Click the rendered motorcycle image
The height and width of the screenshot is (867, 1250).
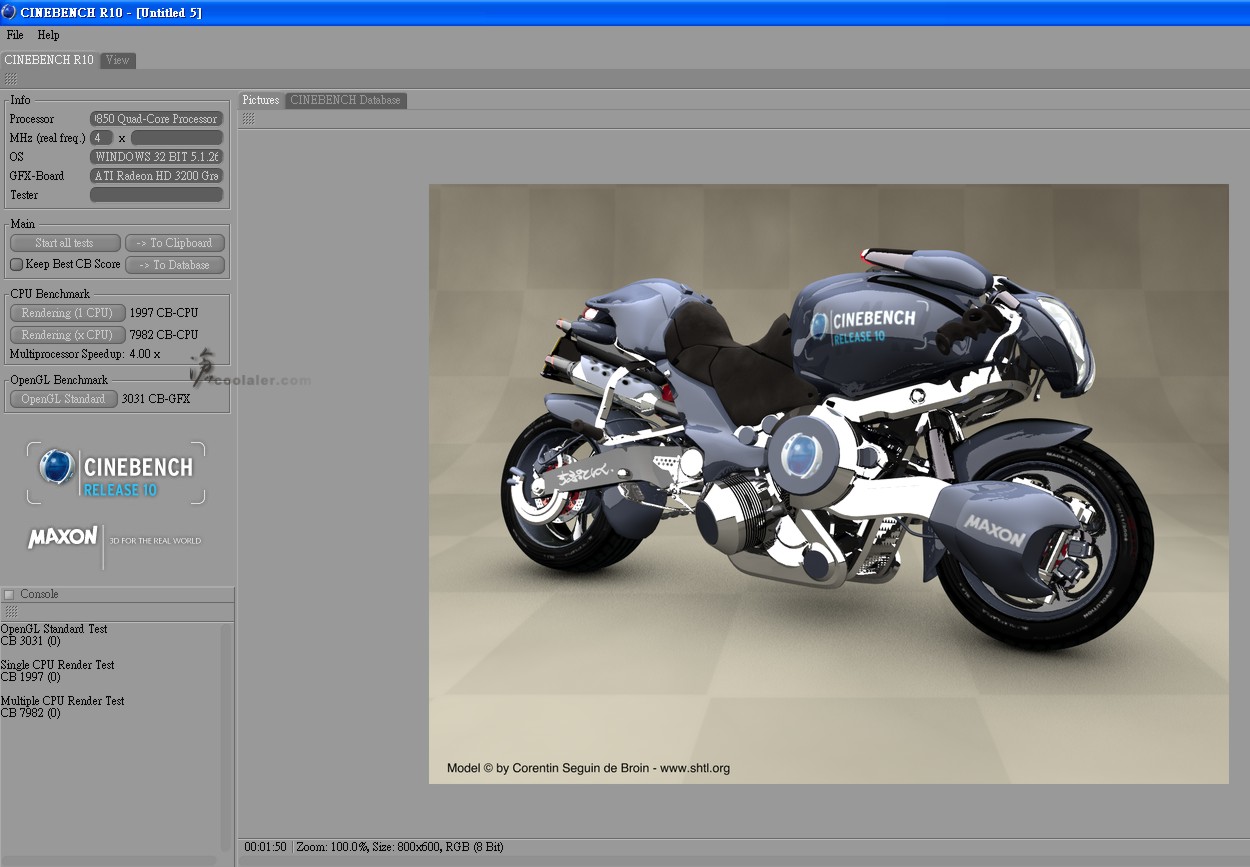pos(828,484)
